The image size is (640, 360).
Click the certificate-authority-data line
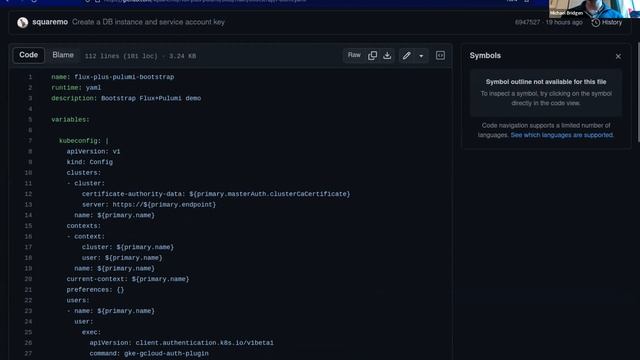coord(216,194)
